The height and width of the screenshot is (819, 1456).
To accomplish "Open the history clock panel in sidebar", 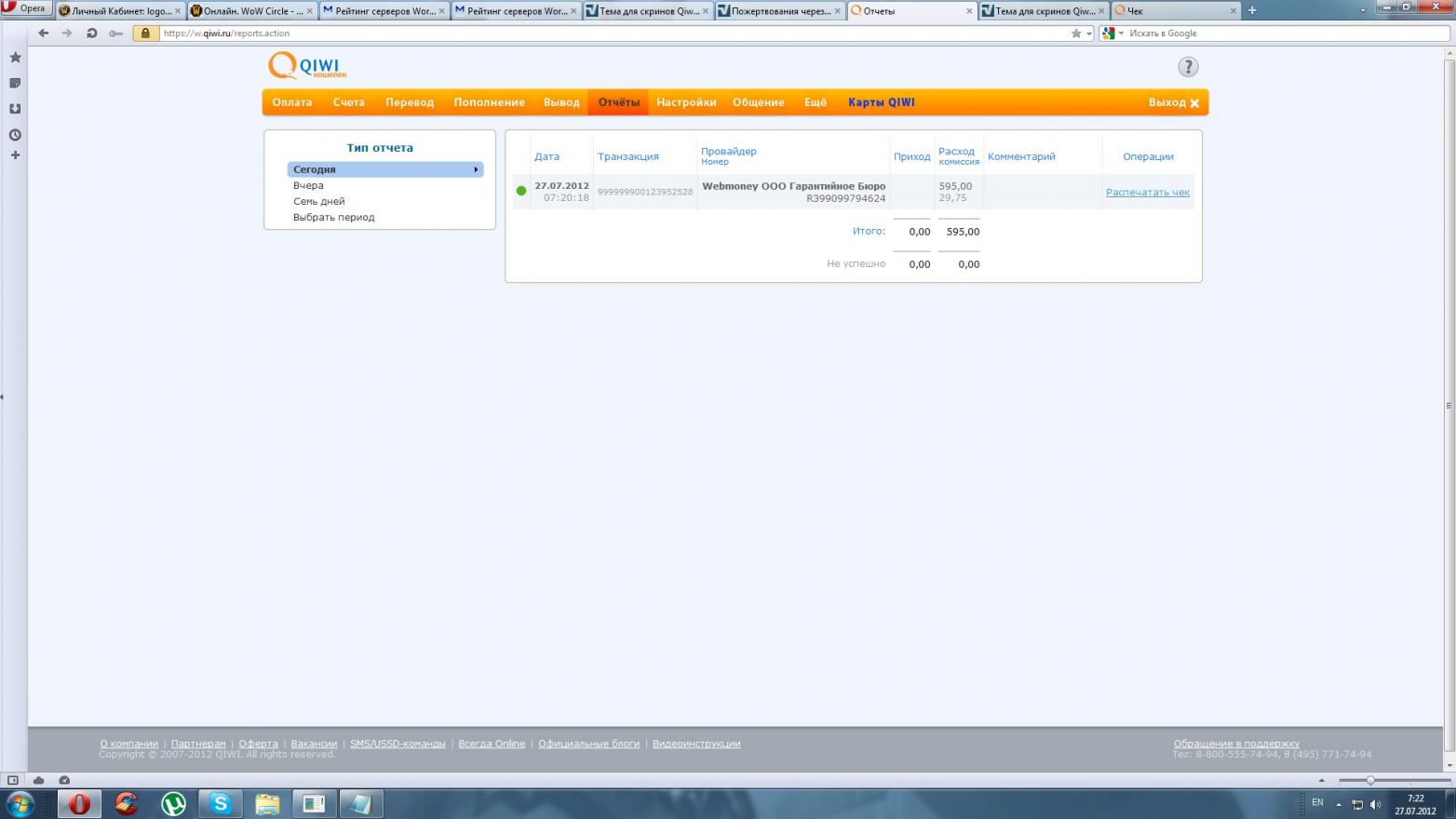I will (x=15, y=135).
